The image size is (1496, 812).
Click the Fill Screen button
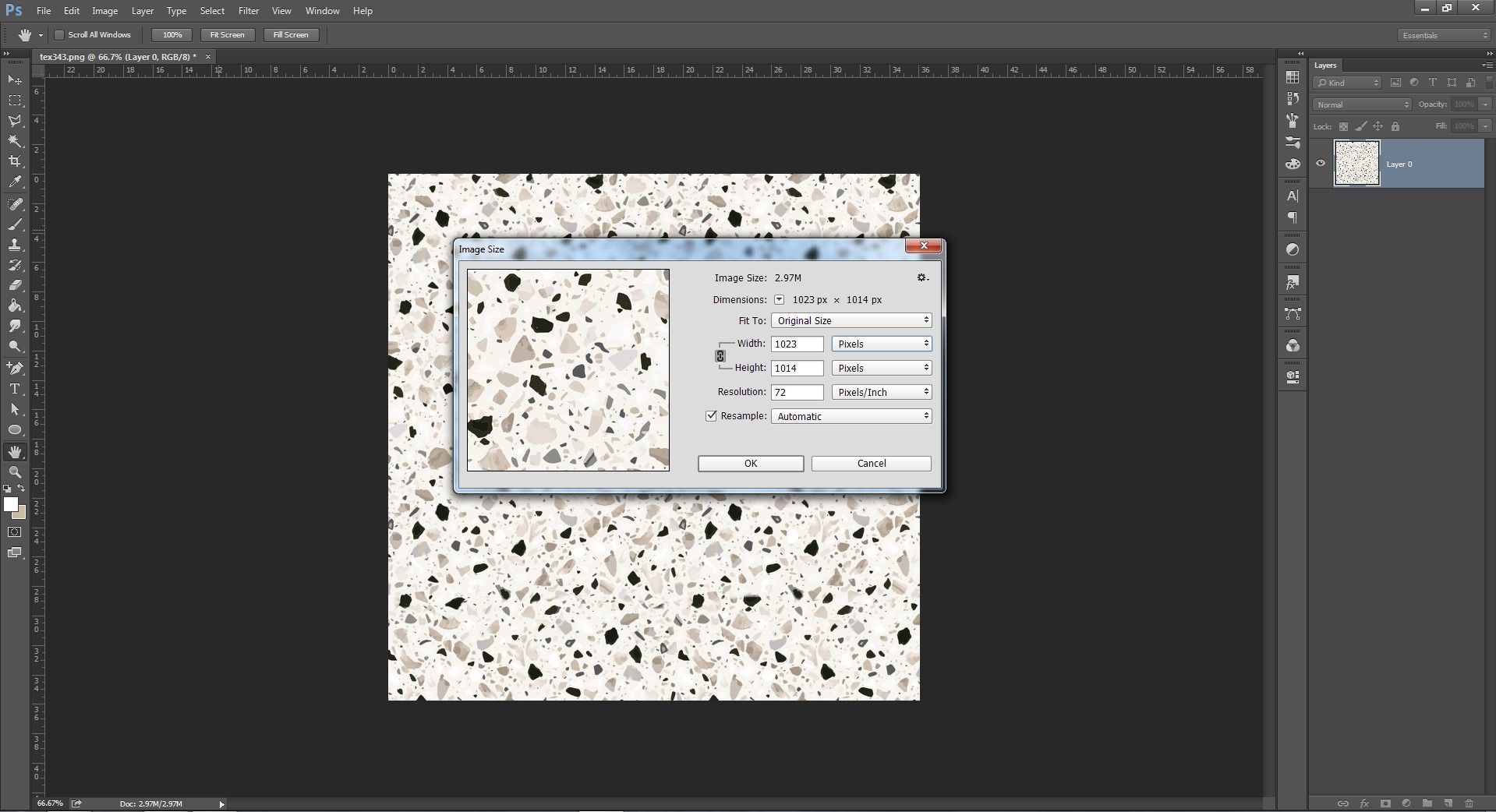click(291, 35)
